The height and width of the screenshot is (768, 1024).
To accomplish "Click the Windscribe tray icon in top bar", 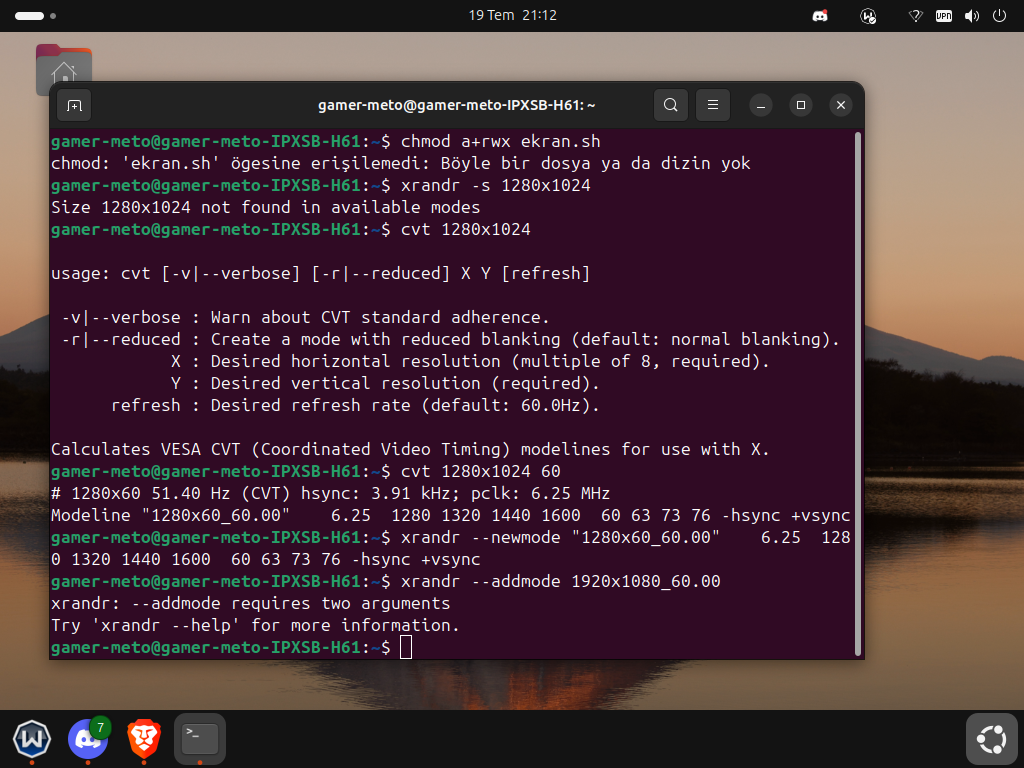I will click(x=868, y=16).
